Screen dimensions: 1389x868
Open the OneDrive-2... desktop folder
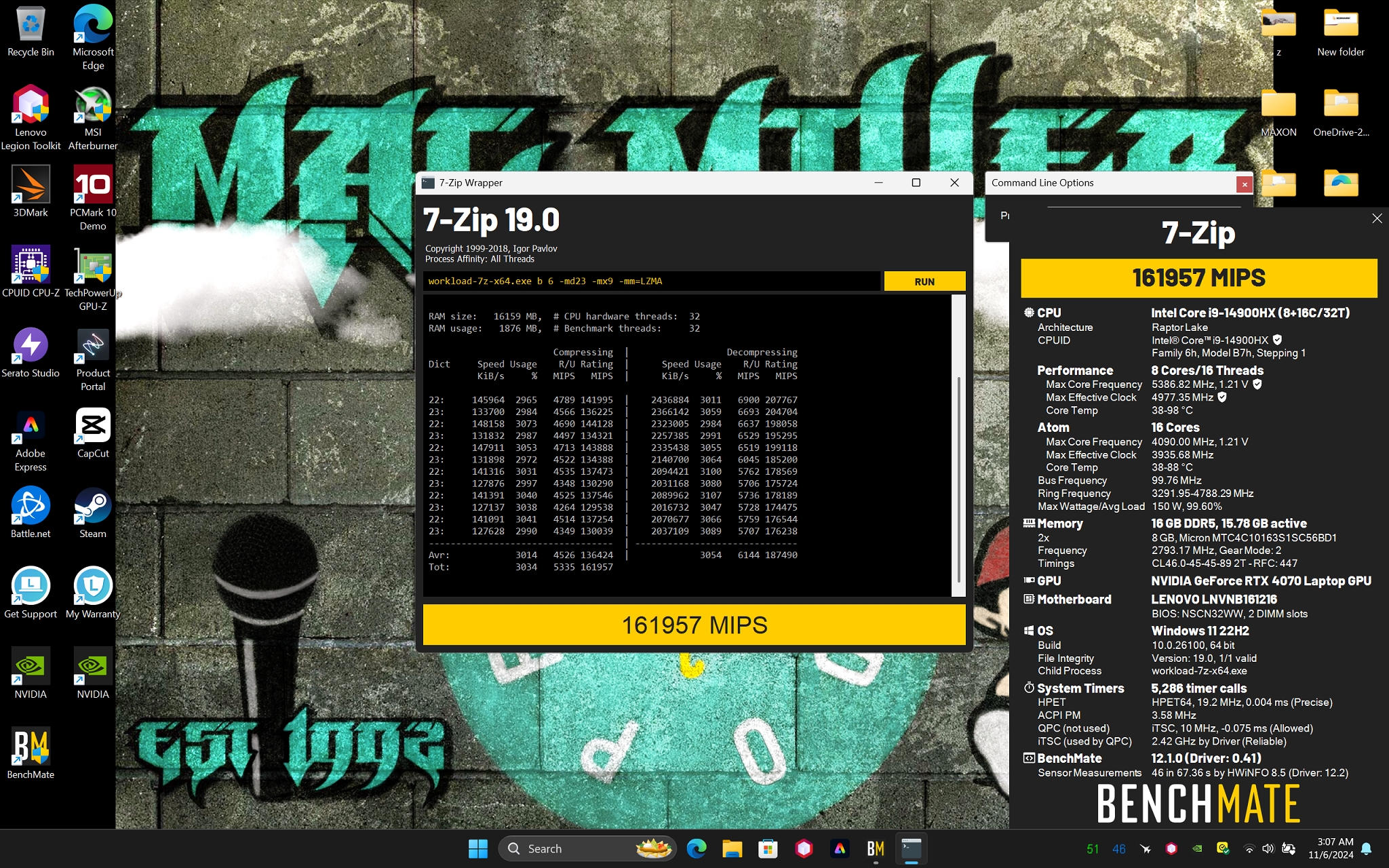pyautogui.click(x=1341, y=113)
